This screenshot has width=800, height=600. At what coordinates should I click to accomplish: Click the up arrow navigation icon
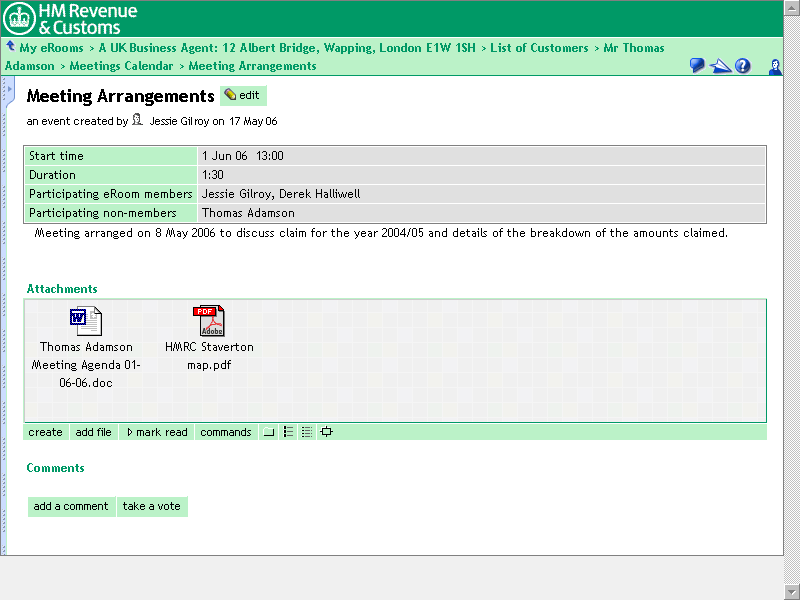[x=10, y=47]
